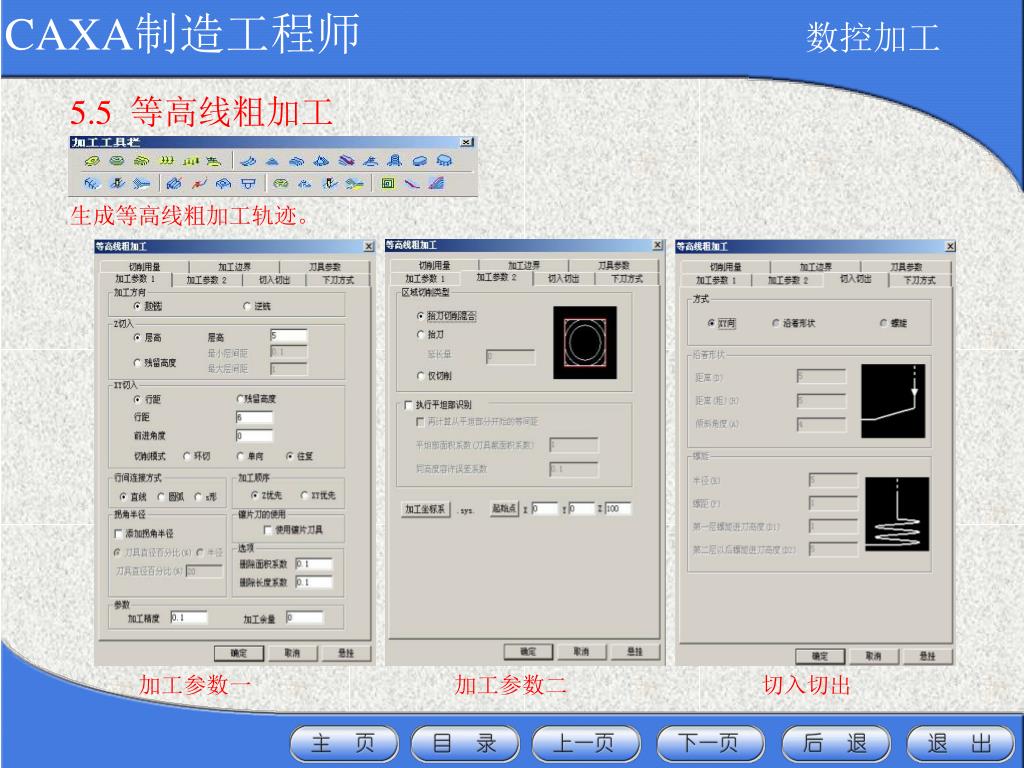
Task: Click Z start point field showing 100
Action: point(617,508)
